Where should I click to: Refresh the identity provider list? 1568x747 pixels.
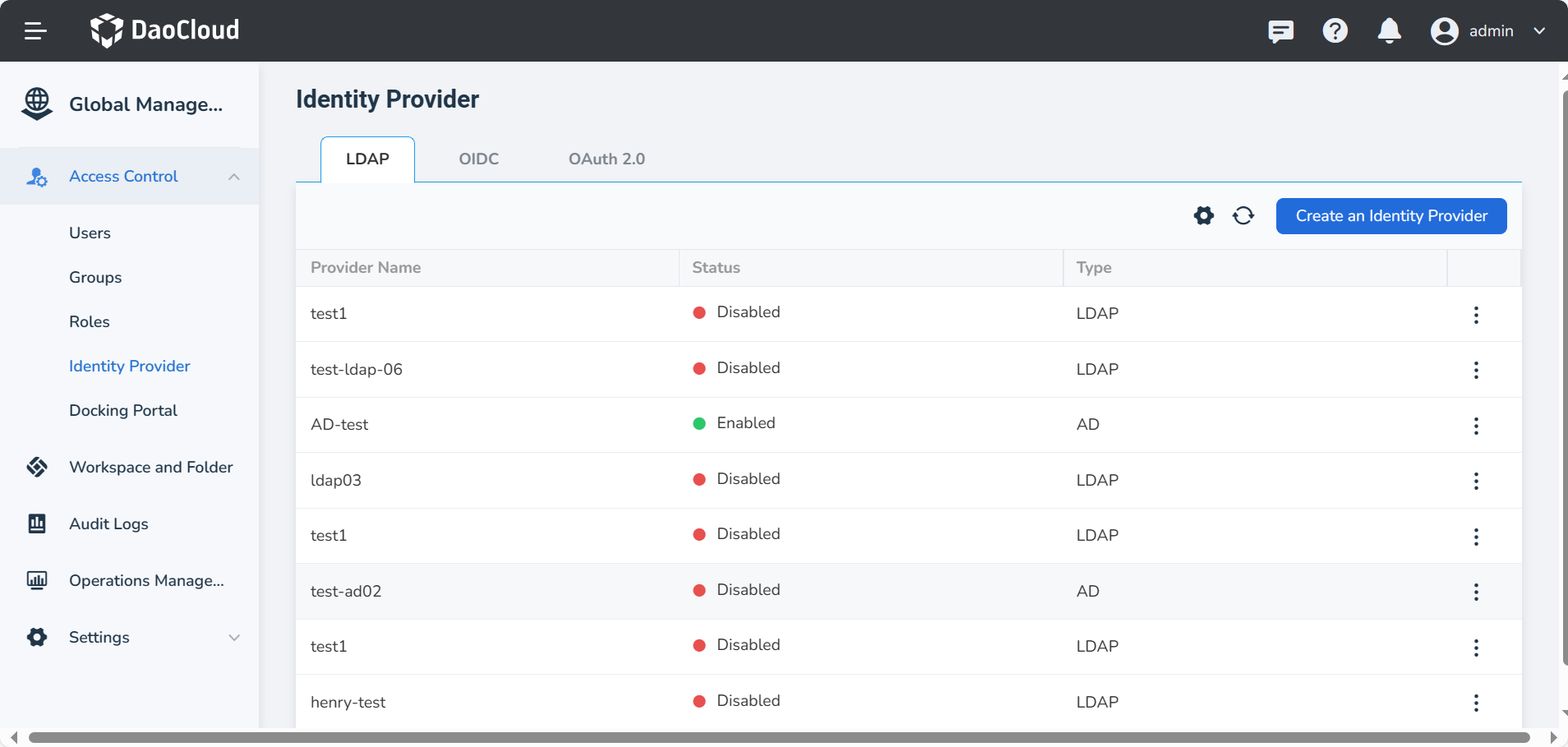[x=1243, y=216]
